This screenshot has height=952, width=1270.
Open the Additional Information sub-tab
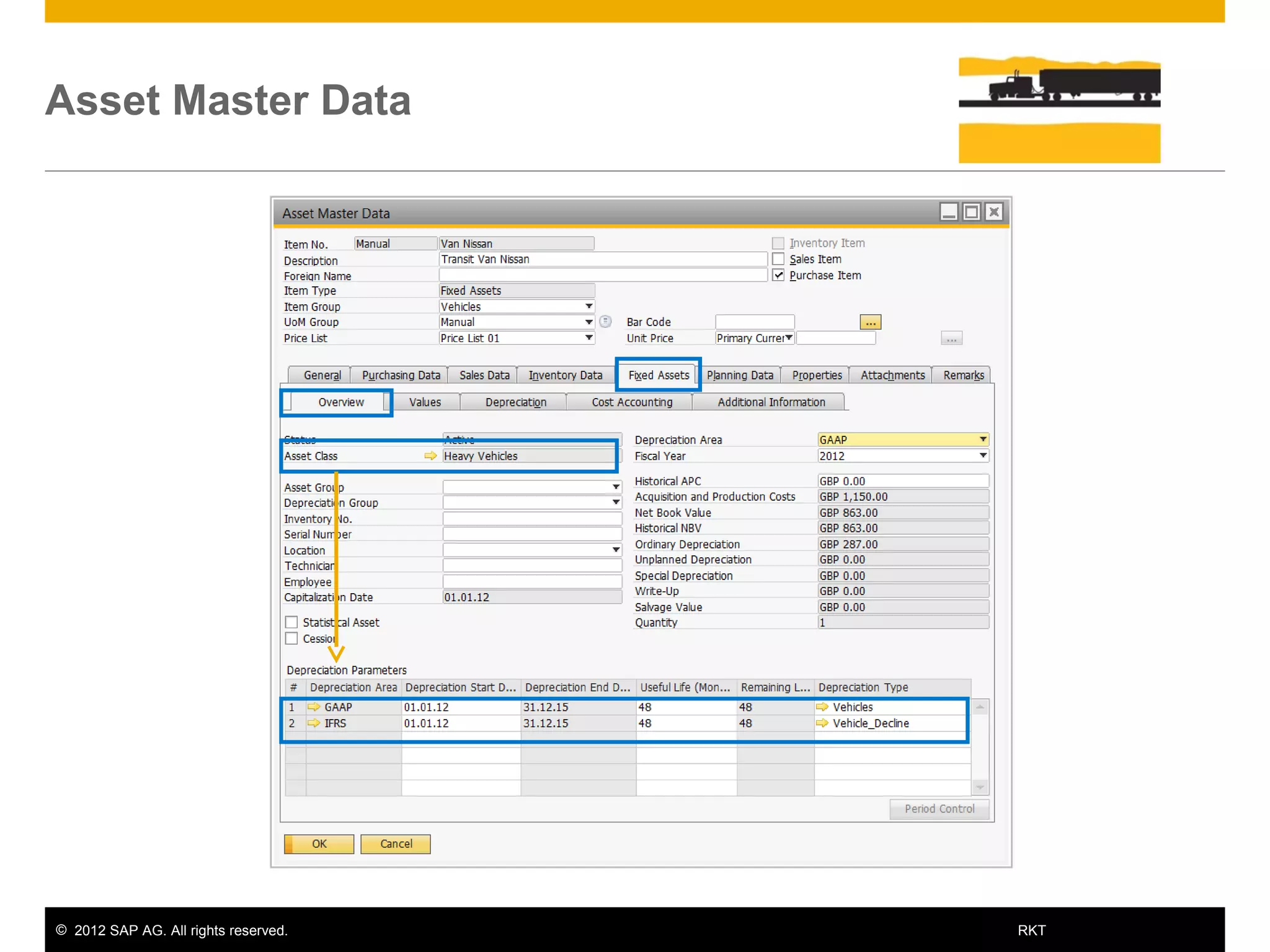coord(771,402)
